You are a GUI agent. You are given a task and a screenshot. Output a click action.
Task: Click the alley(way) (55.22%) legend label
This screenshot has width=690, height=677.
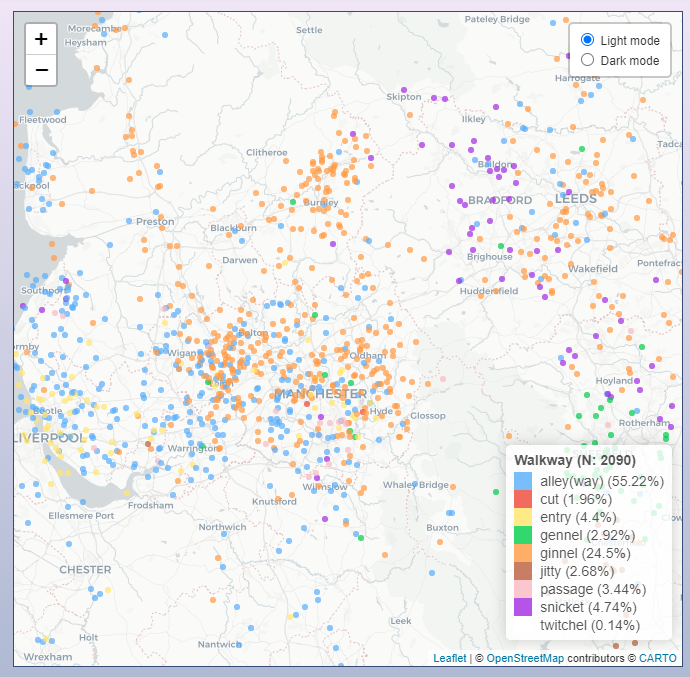tap(602, 481)
